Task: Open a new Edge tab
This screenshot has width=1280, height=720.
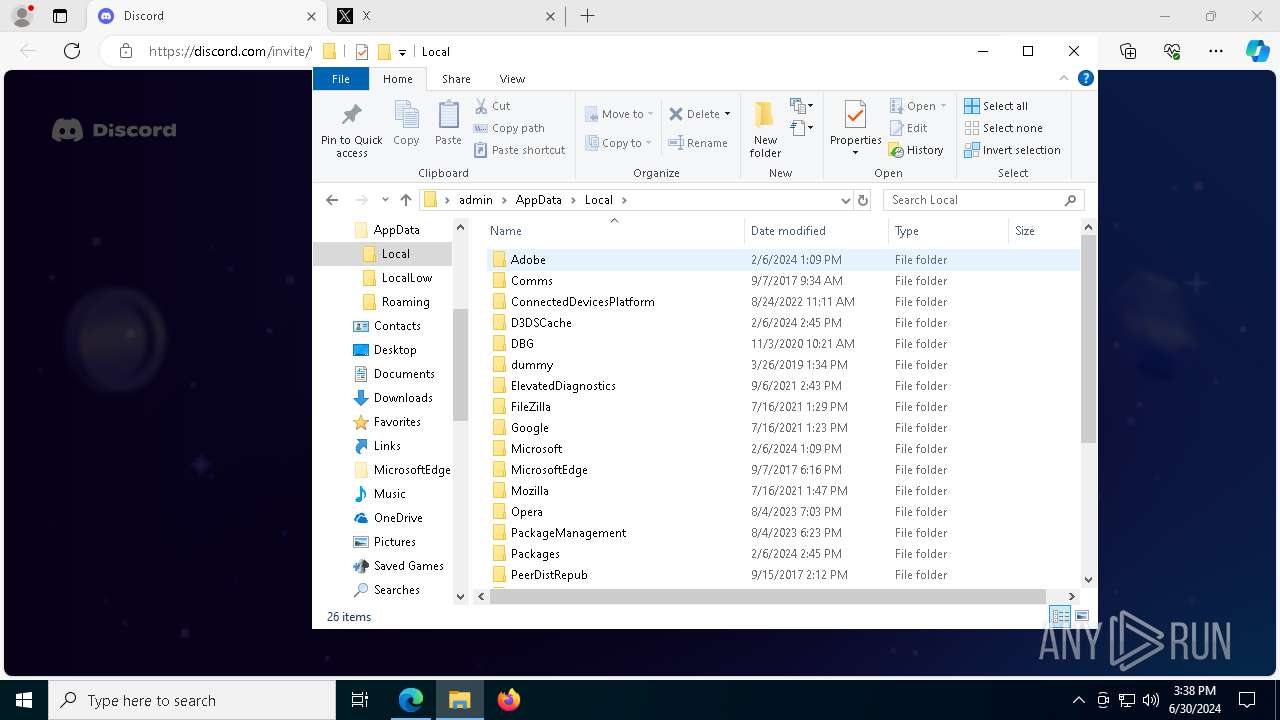Action: point(588,16)
